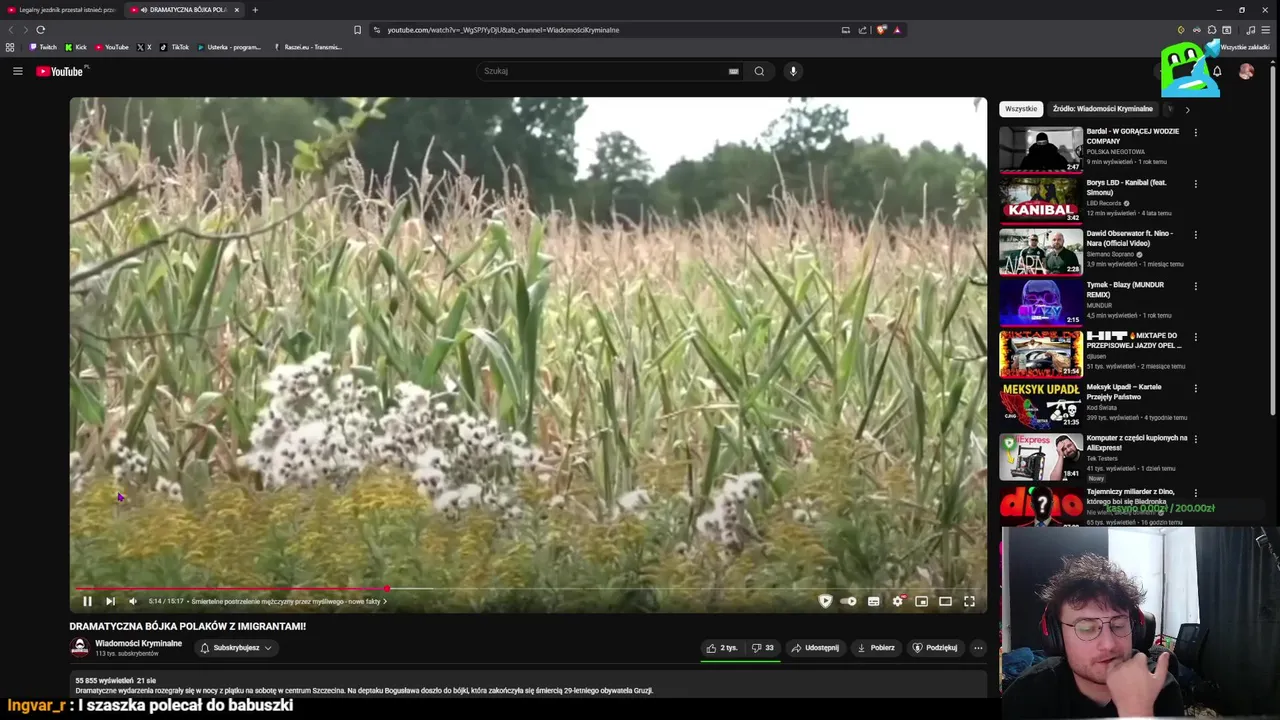Image resolution: width=1280 pixels, height=720 pixels.
Task: Go to YouTube home via logo
Action: (x=62, y=71)
